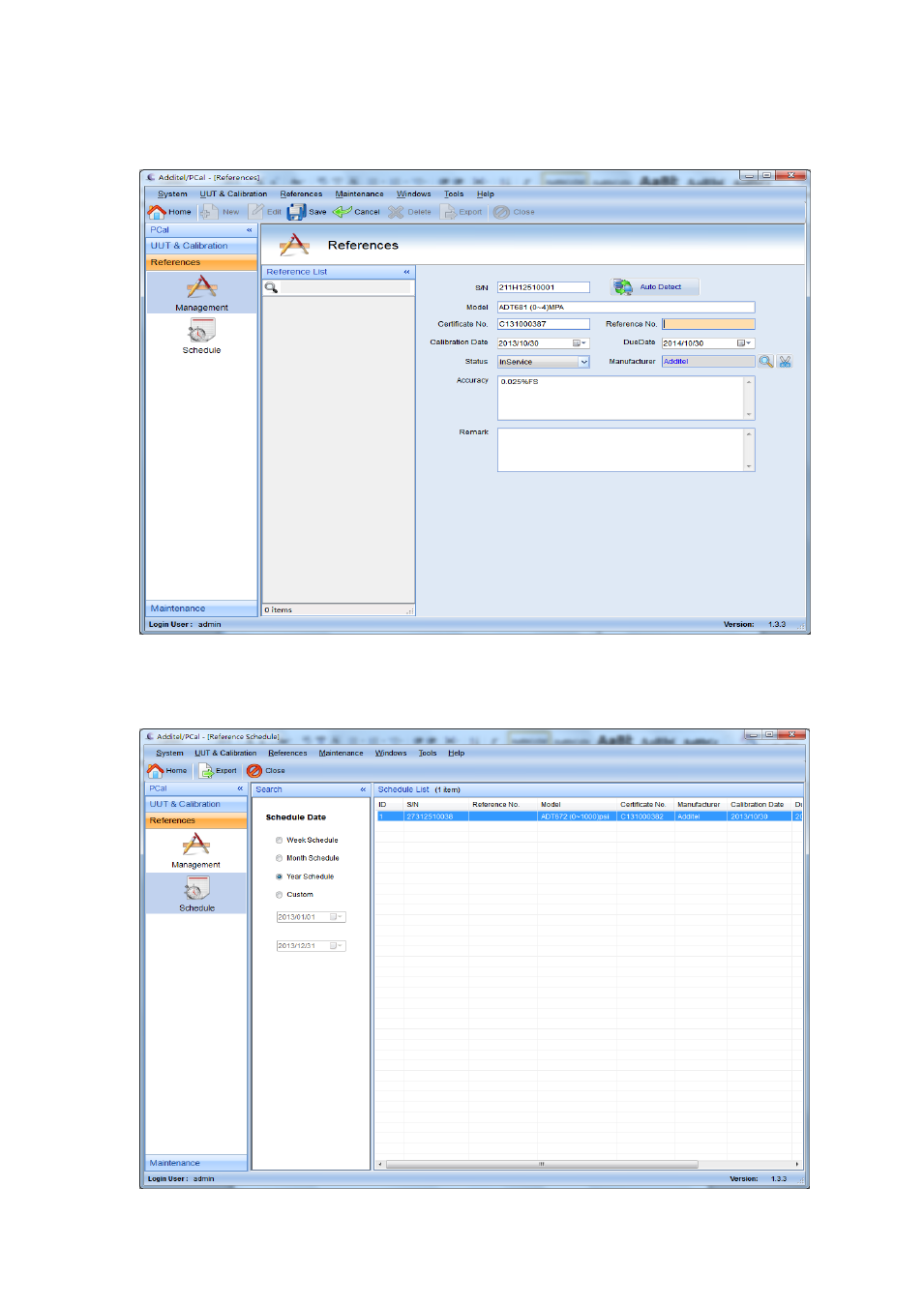Select Year Schedule radio button

(280, 876)
